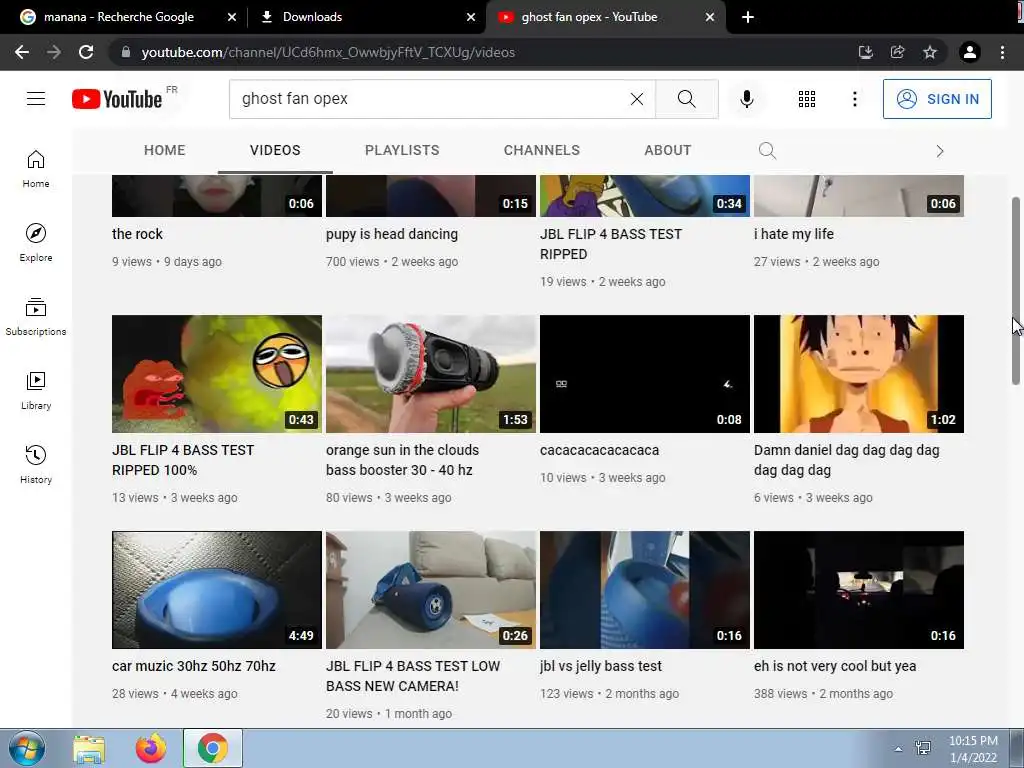Bookmark this page with star icon
1024x768 pixels.
930,52
